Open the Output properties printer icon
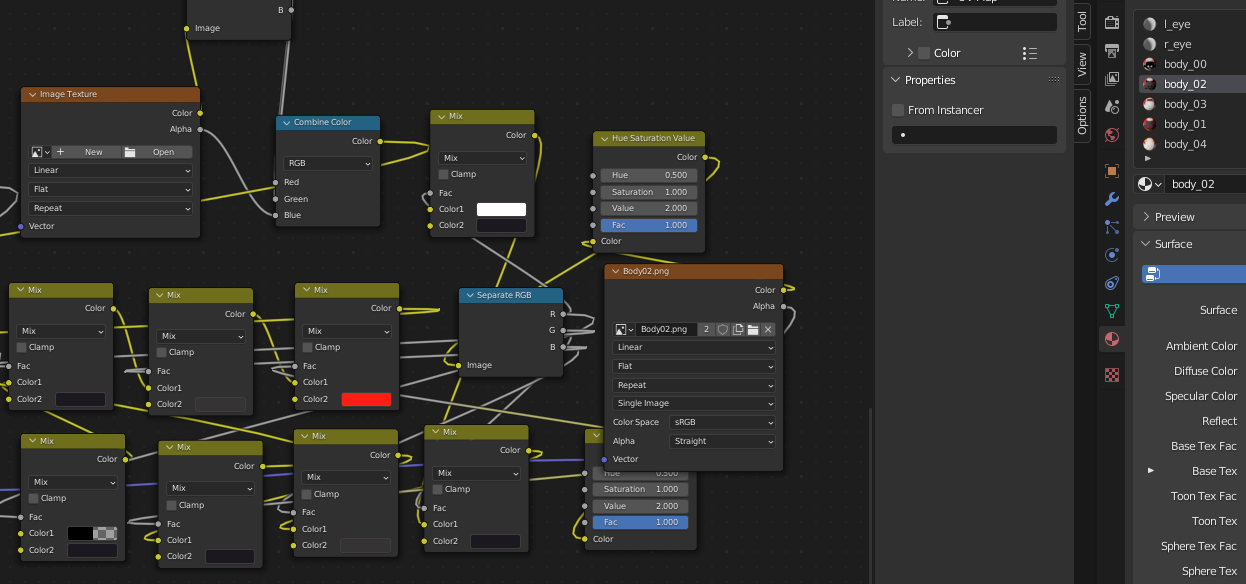 (x=1112, y=50)
